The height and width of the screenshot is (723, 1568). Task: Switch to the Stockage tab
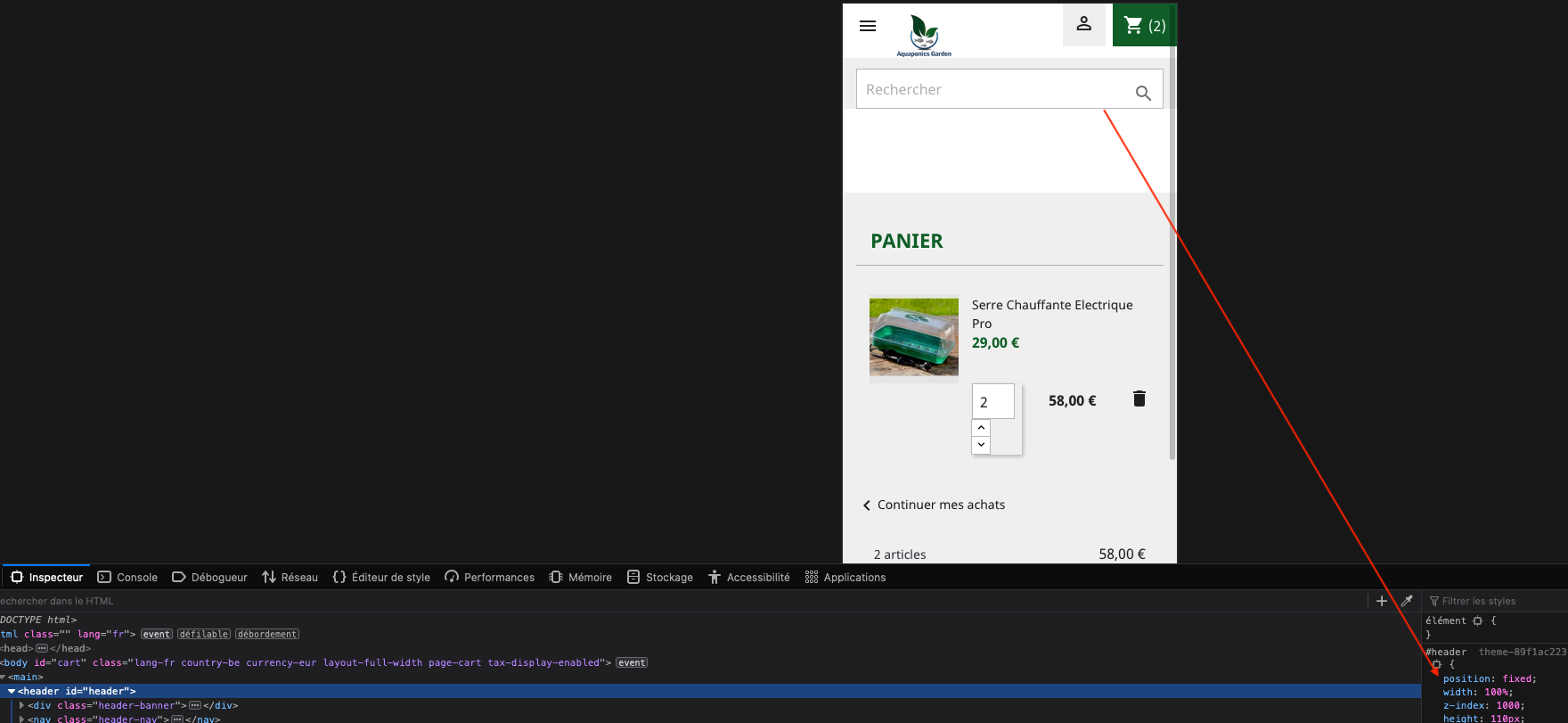pyautogui.click(x=660, y=577)
